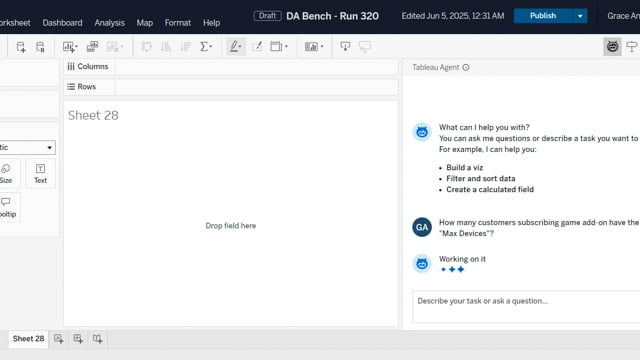Click the Describe your task input field
Viewport: 640px width, 360px height.
tap(526, 307)
